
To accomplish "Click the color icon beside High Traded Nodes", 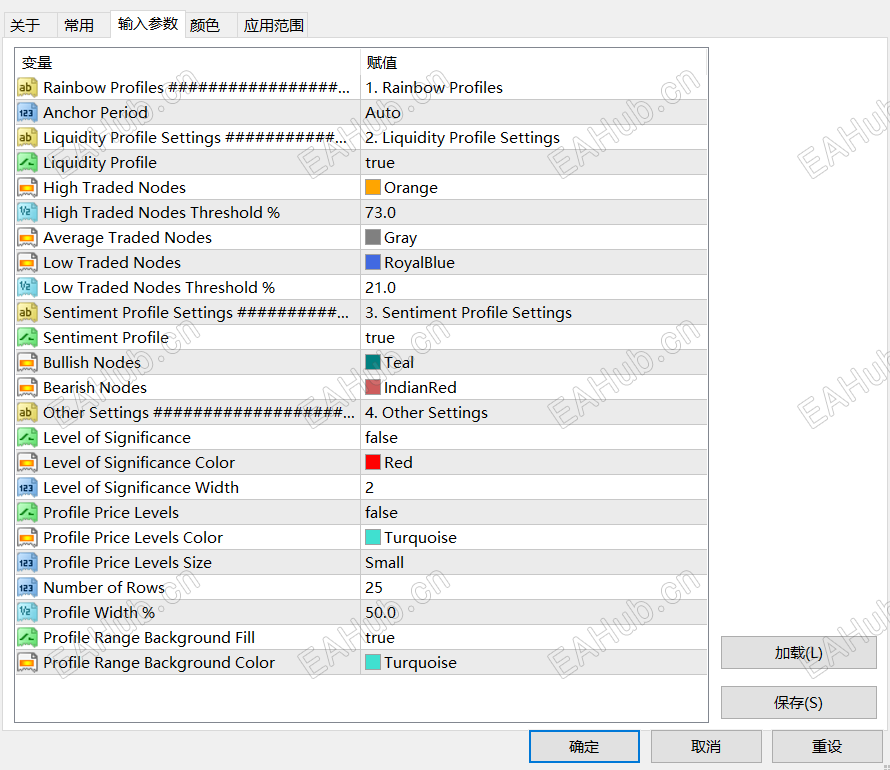I will click(x=27, y=188).
